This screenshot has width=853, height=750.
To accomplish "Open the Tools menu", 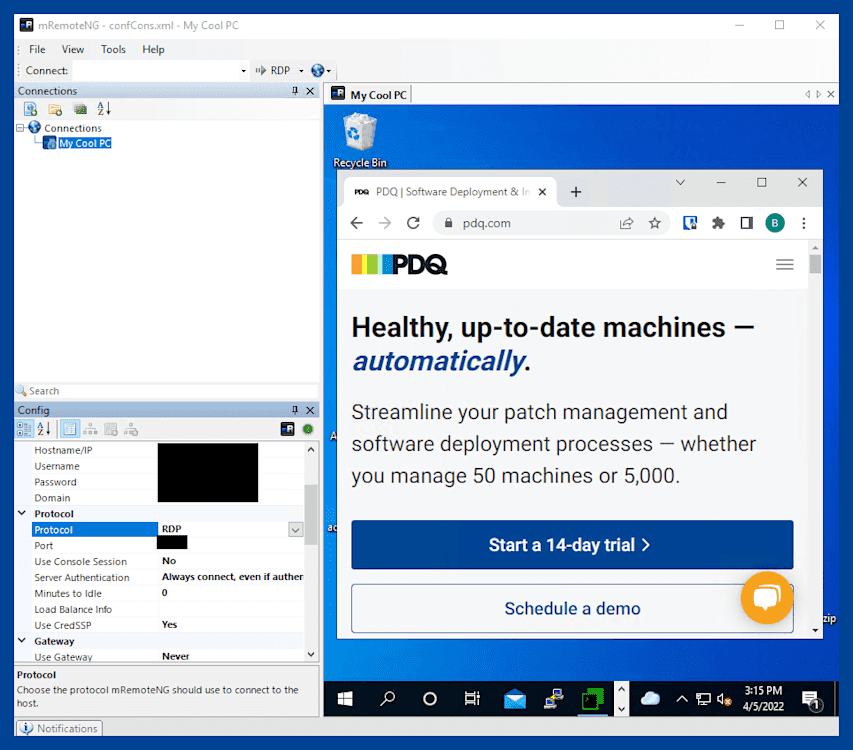I will tap(113, 49).
